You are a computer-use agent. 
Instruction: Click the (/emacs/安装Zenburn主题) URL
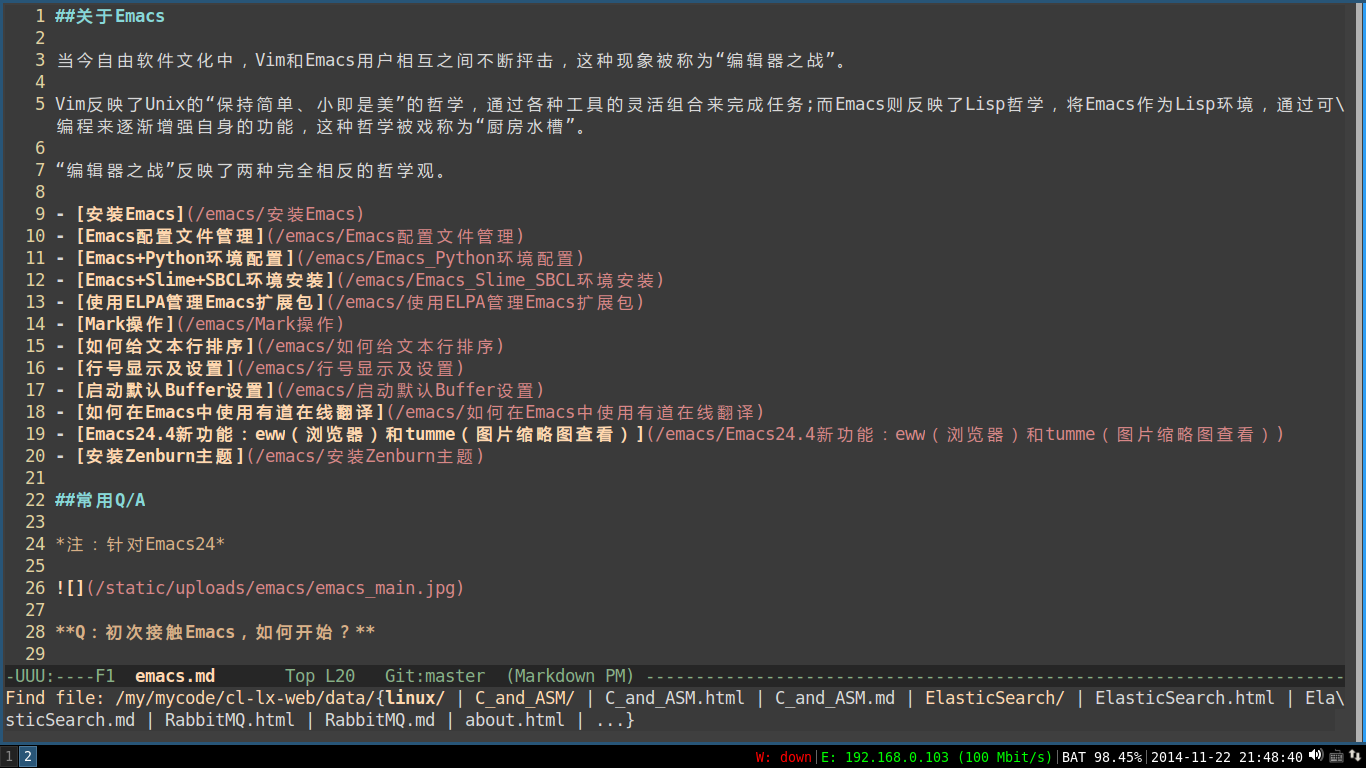pyautogui.click(x=366, y=456)
